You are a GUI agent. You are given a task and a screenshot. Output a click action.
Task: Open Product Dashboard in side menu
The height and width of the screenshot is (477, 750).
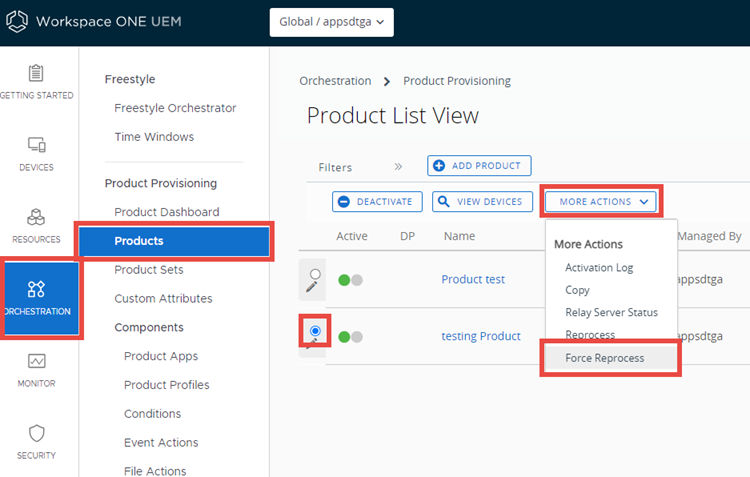pos(166,212)
